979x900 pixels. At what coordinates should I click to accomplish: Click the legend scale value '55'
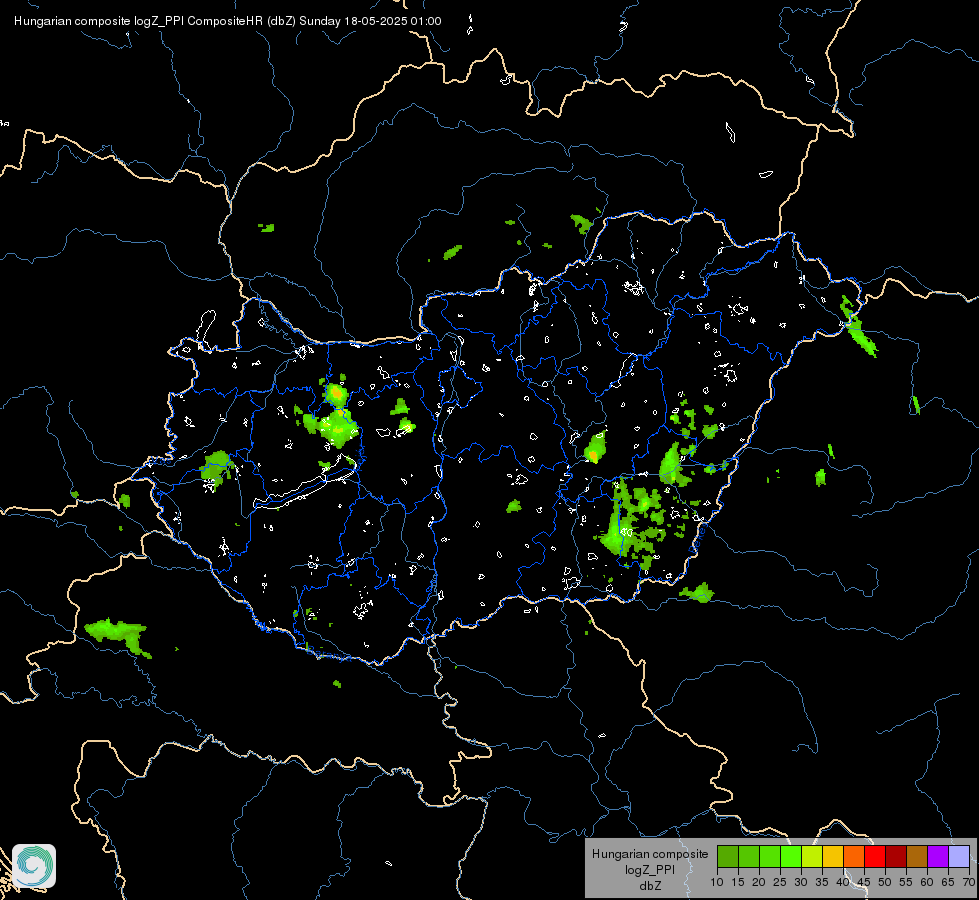[906, 883]
